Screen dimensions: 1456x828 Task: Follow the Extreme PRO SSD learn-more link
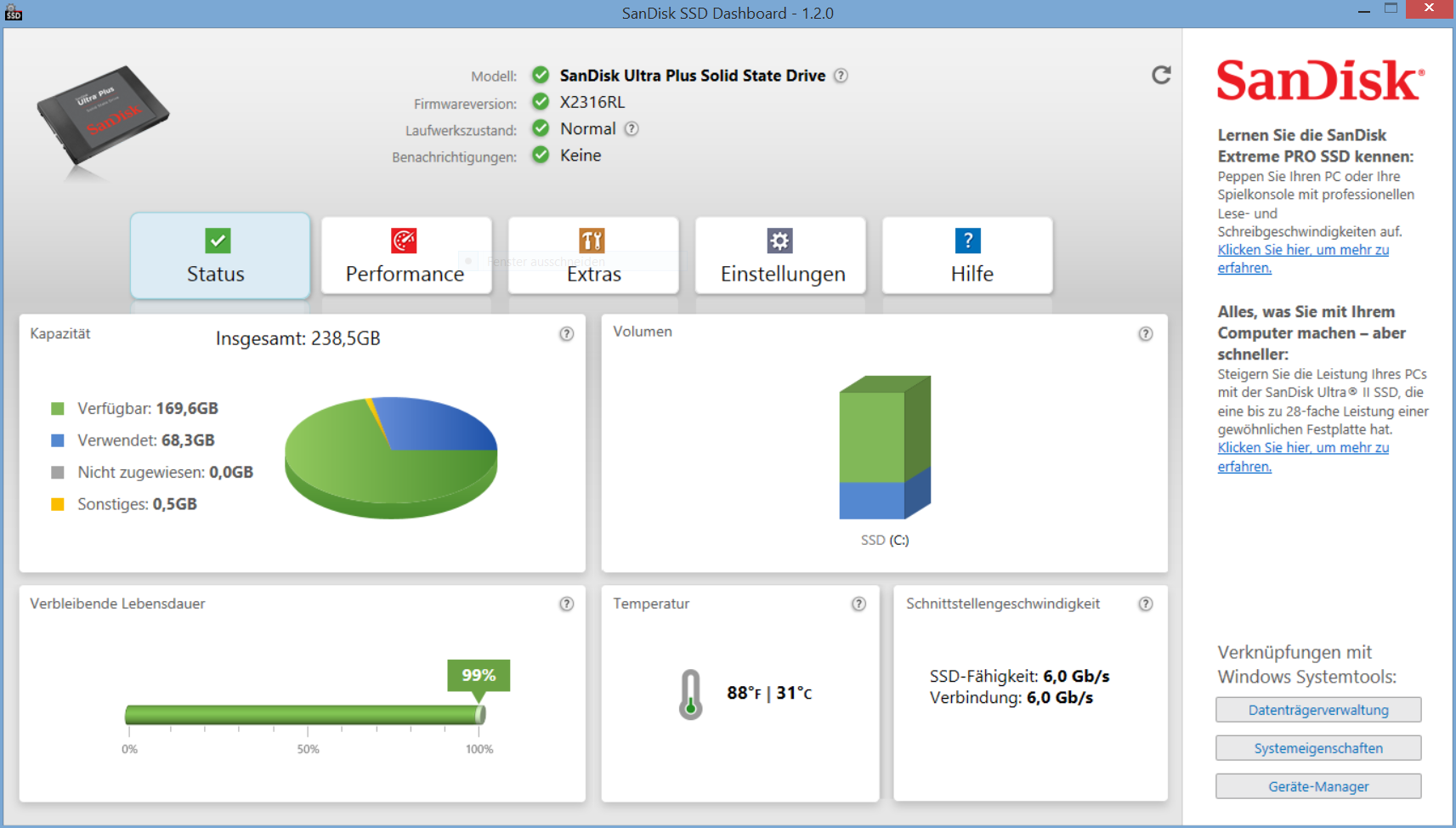coord(1302,250)
